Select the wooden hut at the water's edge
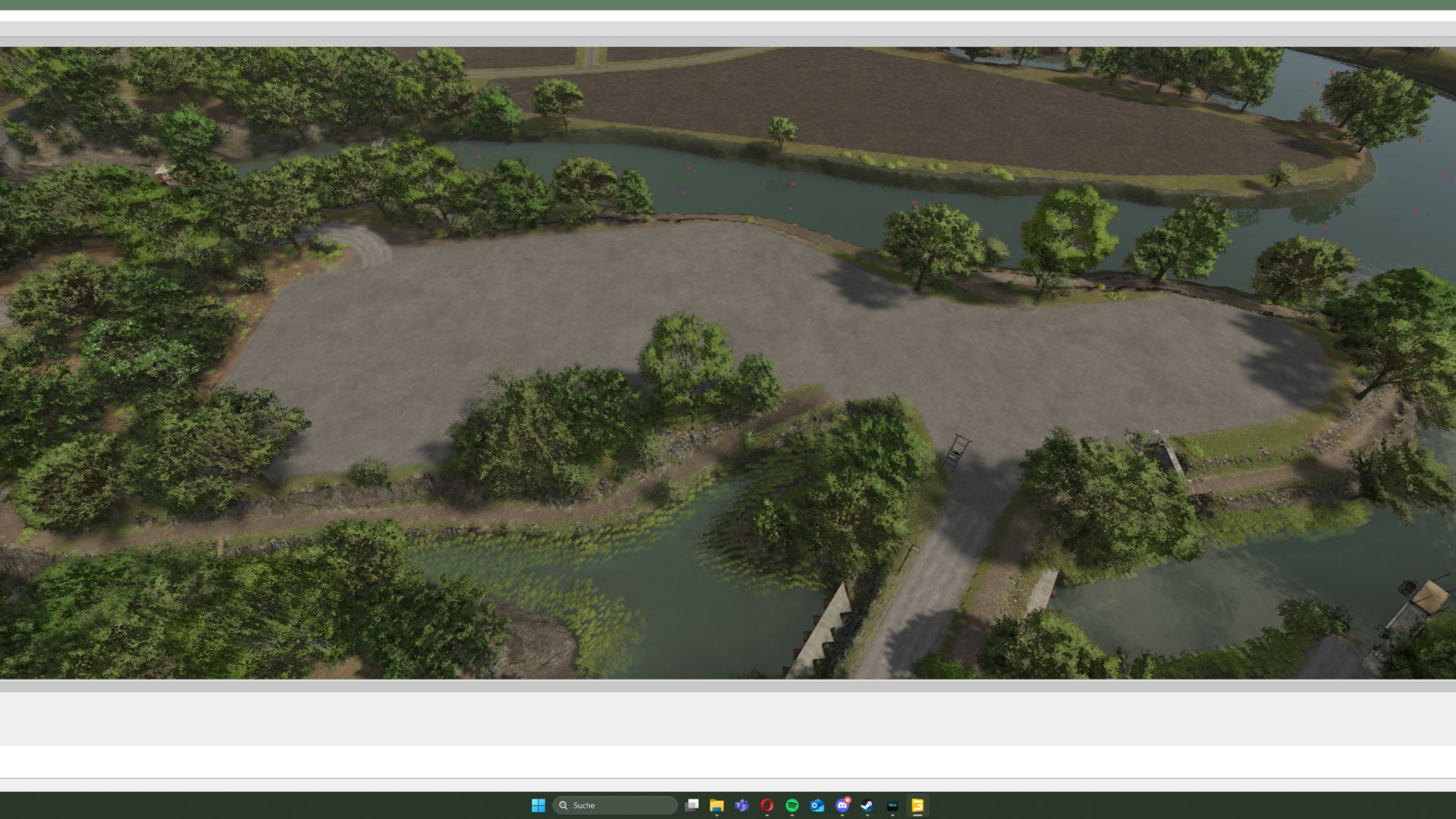1456x819 pixels. [x=1429, y=596]
